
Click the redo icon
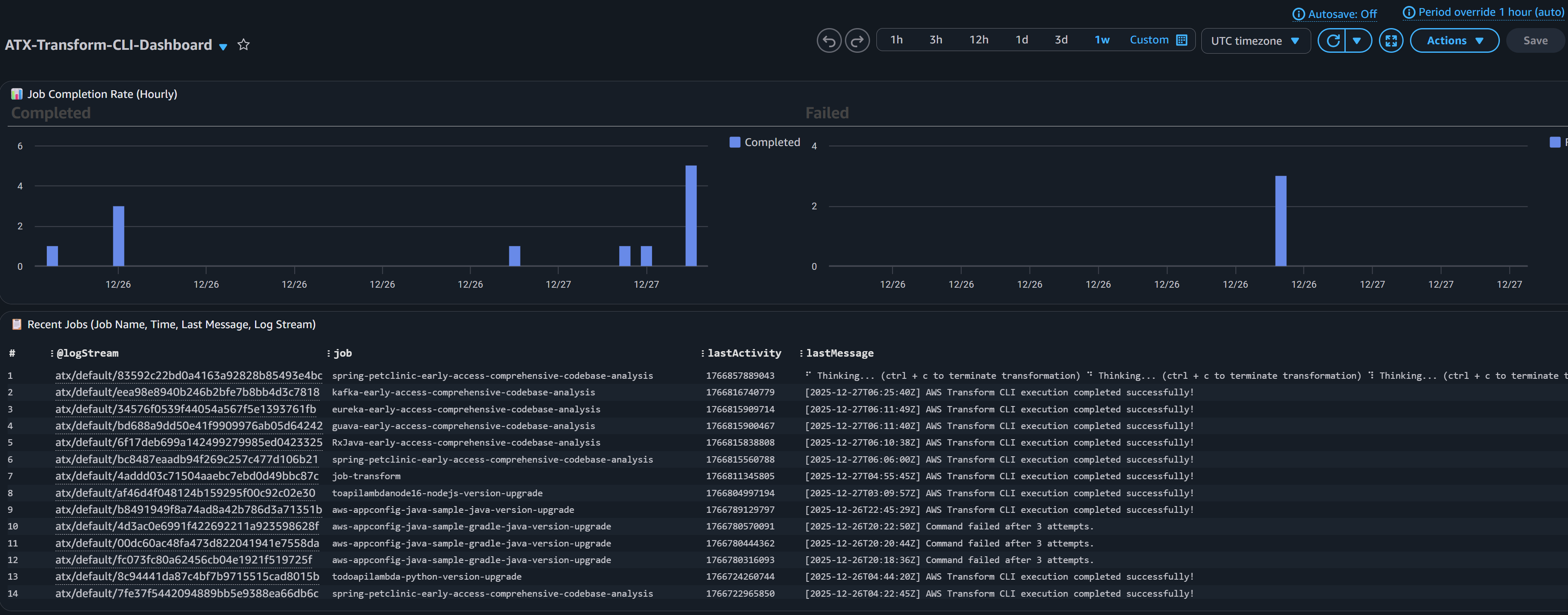coord(858,40)
